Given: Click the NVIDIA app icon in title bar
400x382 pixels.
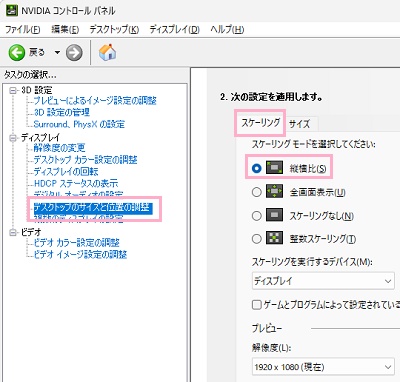Looking at the screenshot, I should coord(11,10).
